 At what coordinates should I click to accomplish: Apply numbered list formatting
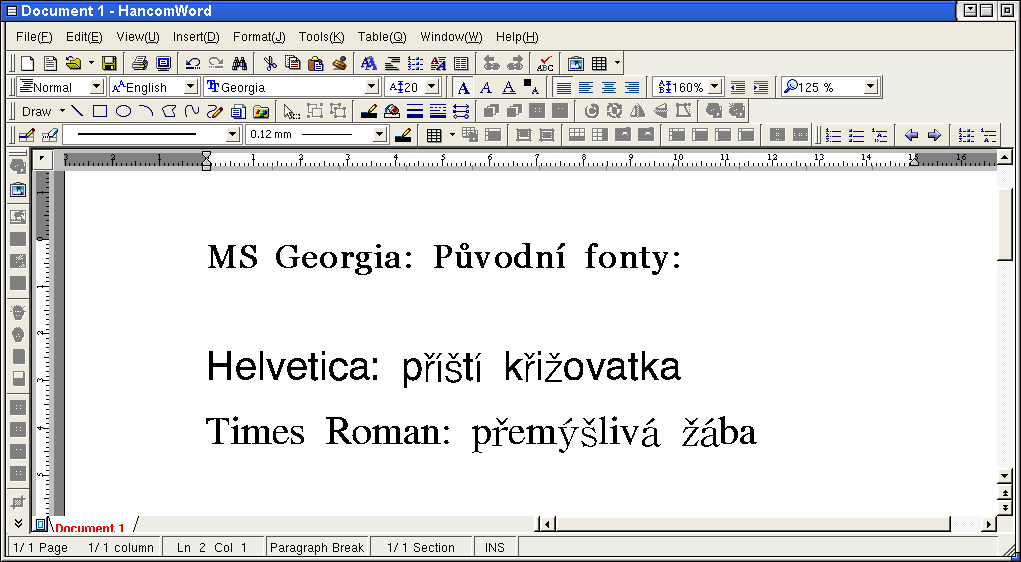click(833, 135)
